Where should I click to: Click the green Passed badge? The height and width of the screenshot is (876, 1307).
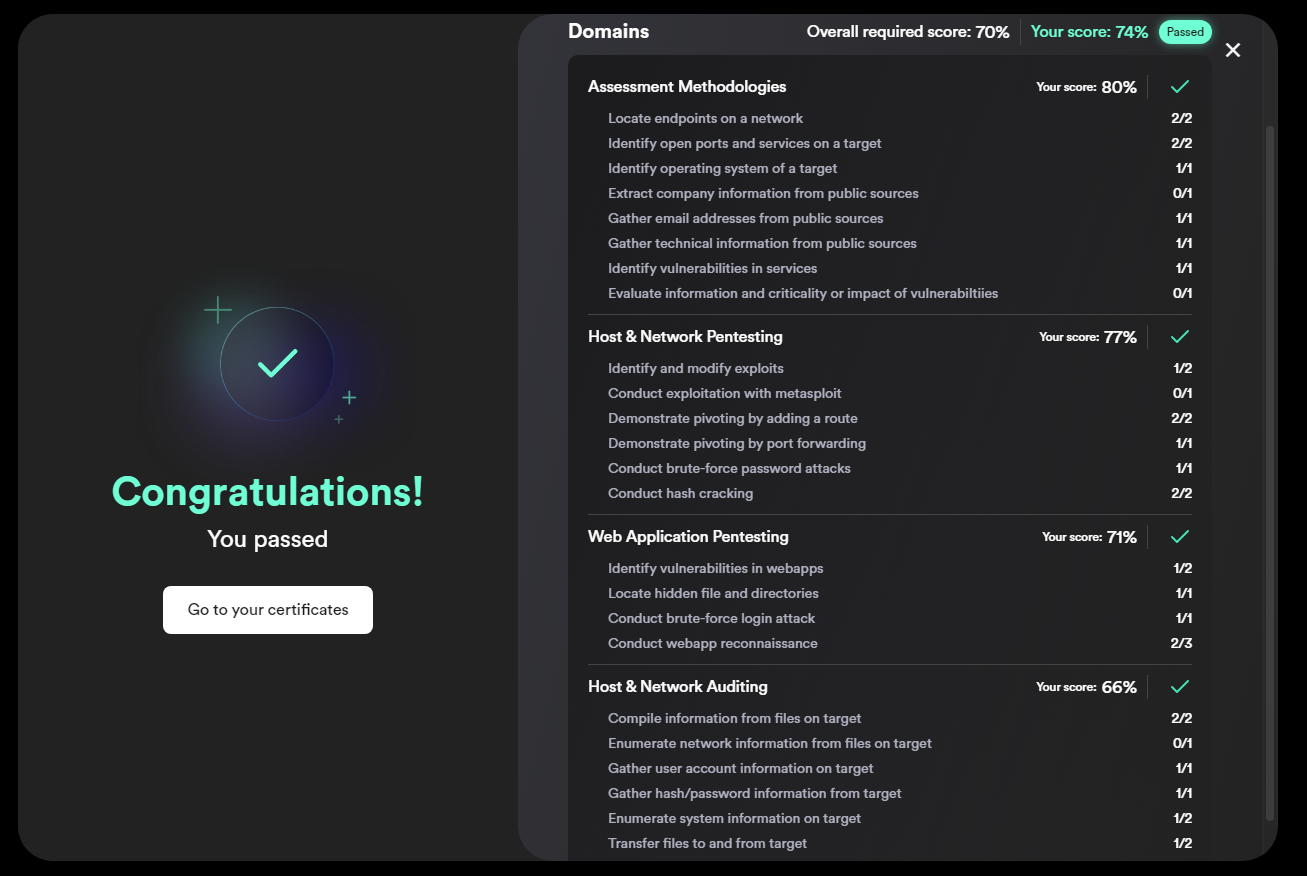click(x=1185, y=32)
